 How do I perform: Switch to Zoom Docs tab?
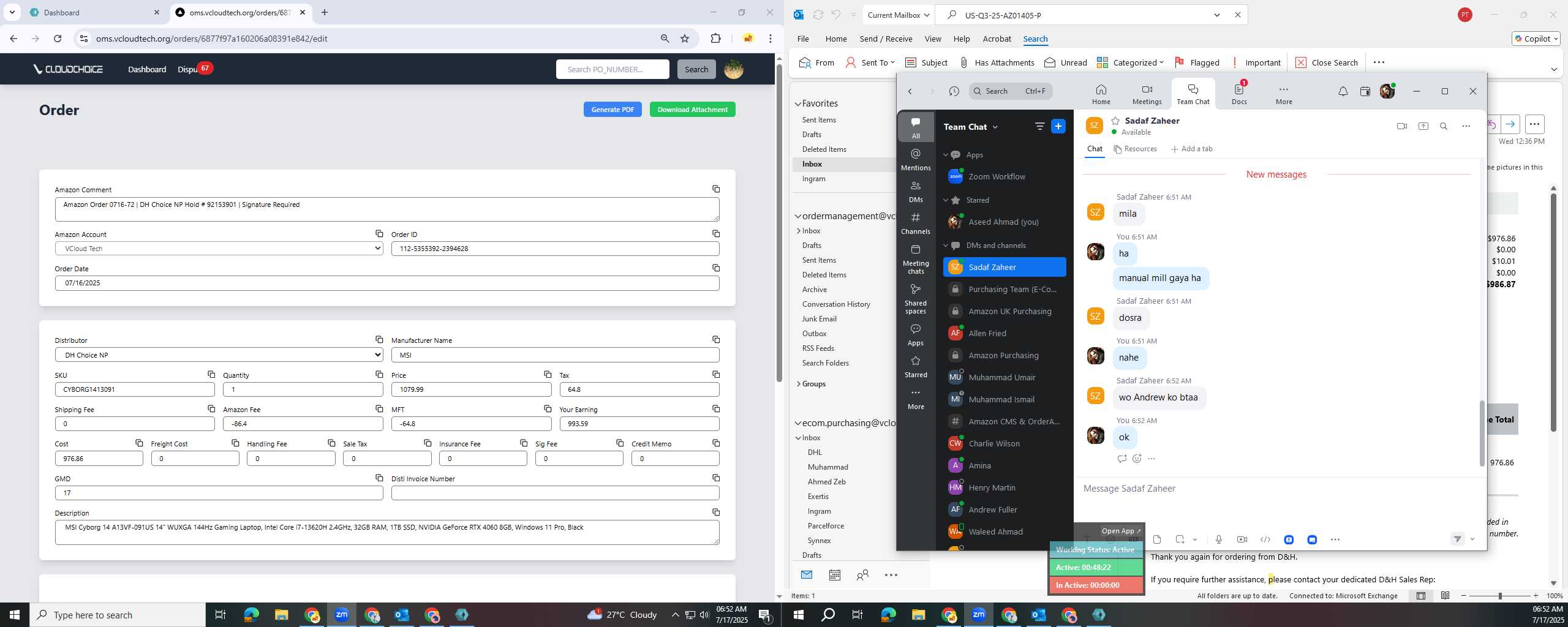1239,95
